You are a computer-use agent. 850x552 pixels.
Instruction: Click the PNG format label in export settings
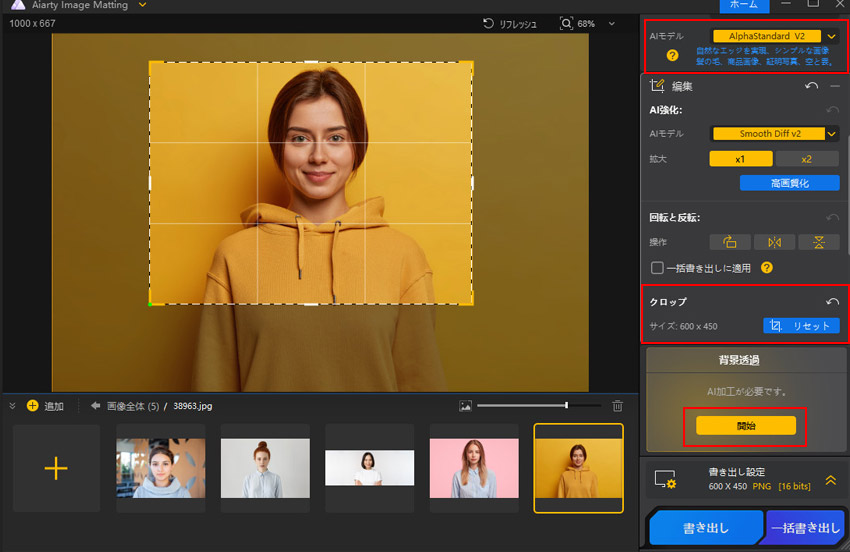point(761,486)
